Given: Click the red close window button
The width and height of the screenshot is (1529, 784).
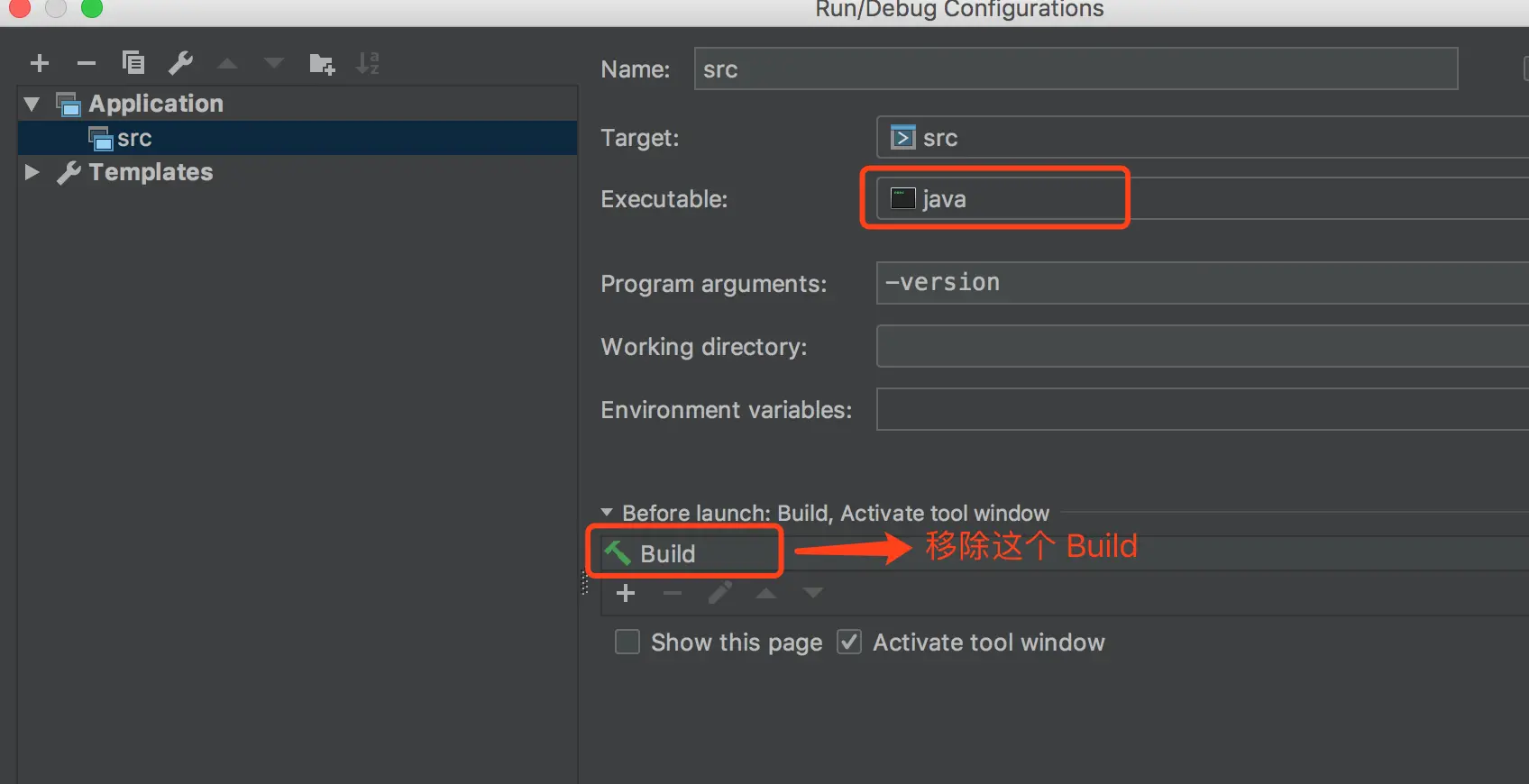Looking at the screenshot, I should (x=20, y=8).
